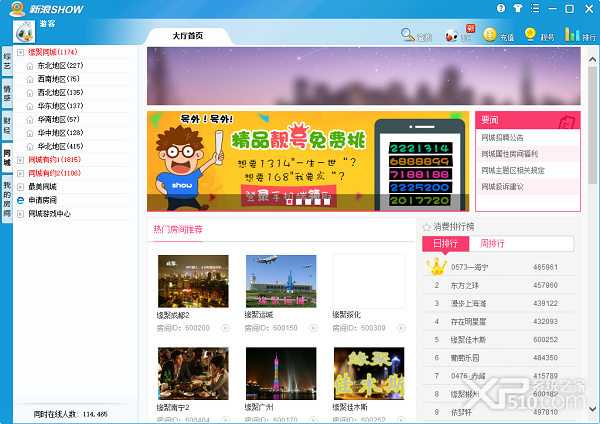Click the scrollbar down arrow

click(x=592, y=408)
